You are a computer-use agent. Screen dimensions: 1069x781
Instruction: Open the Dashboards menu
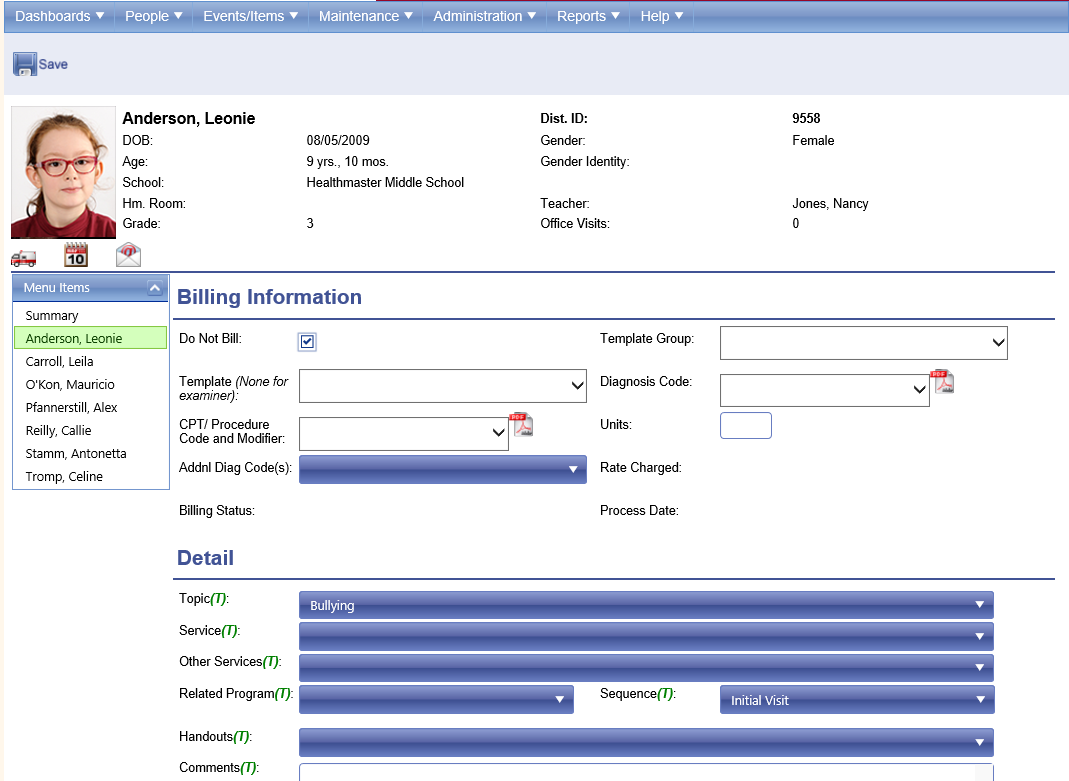point(59,16)
